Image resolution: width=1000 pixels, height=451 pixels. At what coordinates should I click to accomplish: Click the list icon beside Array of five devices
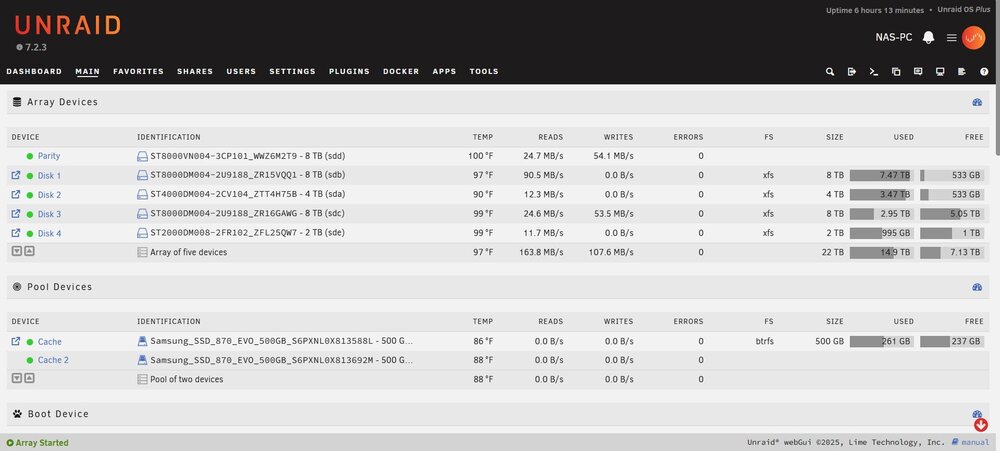(x=142, y=252)
